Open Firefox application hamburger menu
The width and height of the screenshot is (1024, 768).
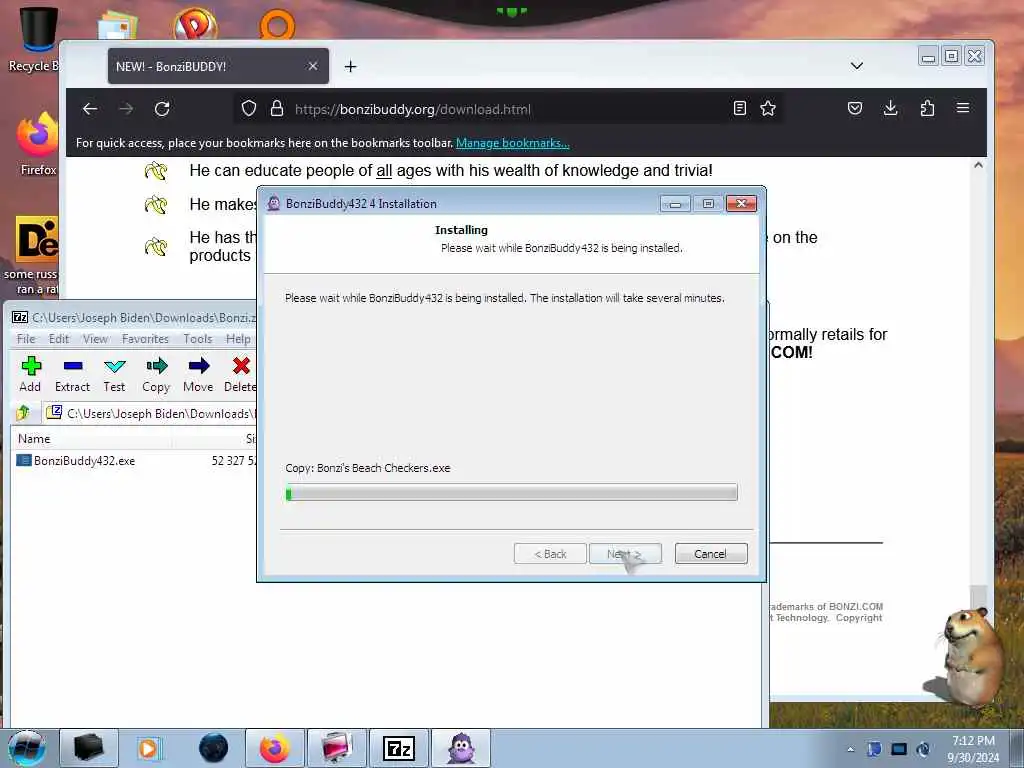[963, 108]
